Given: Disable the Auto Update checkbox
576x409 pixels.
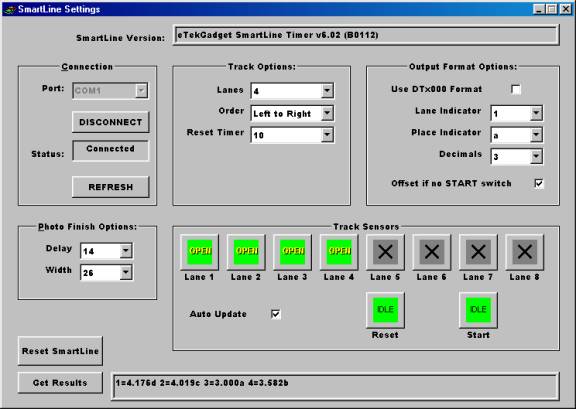Looking at the screenshot, I should click(276, 314).
